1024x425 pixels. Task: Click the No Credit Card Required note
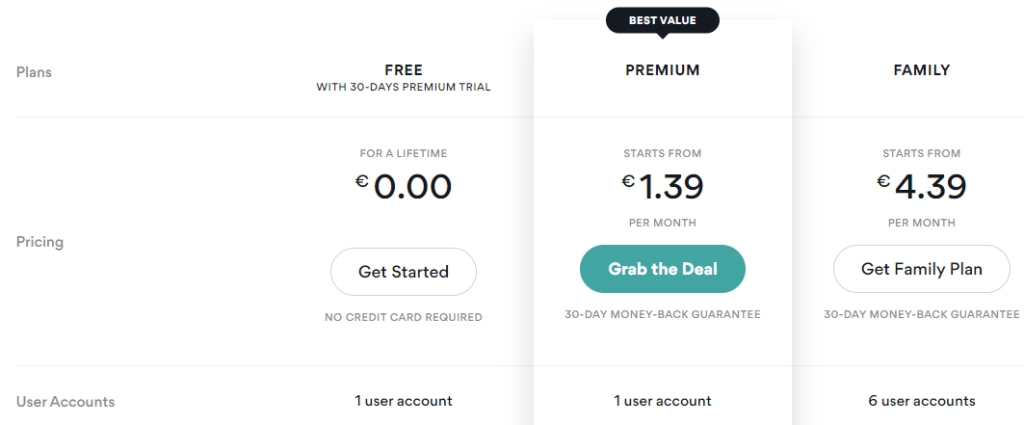coord(403,317)
